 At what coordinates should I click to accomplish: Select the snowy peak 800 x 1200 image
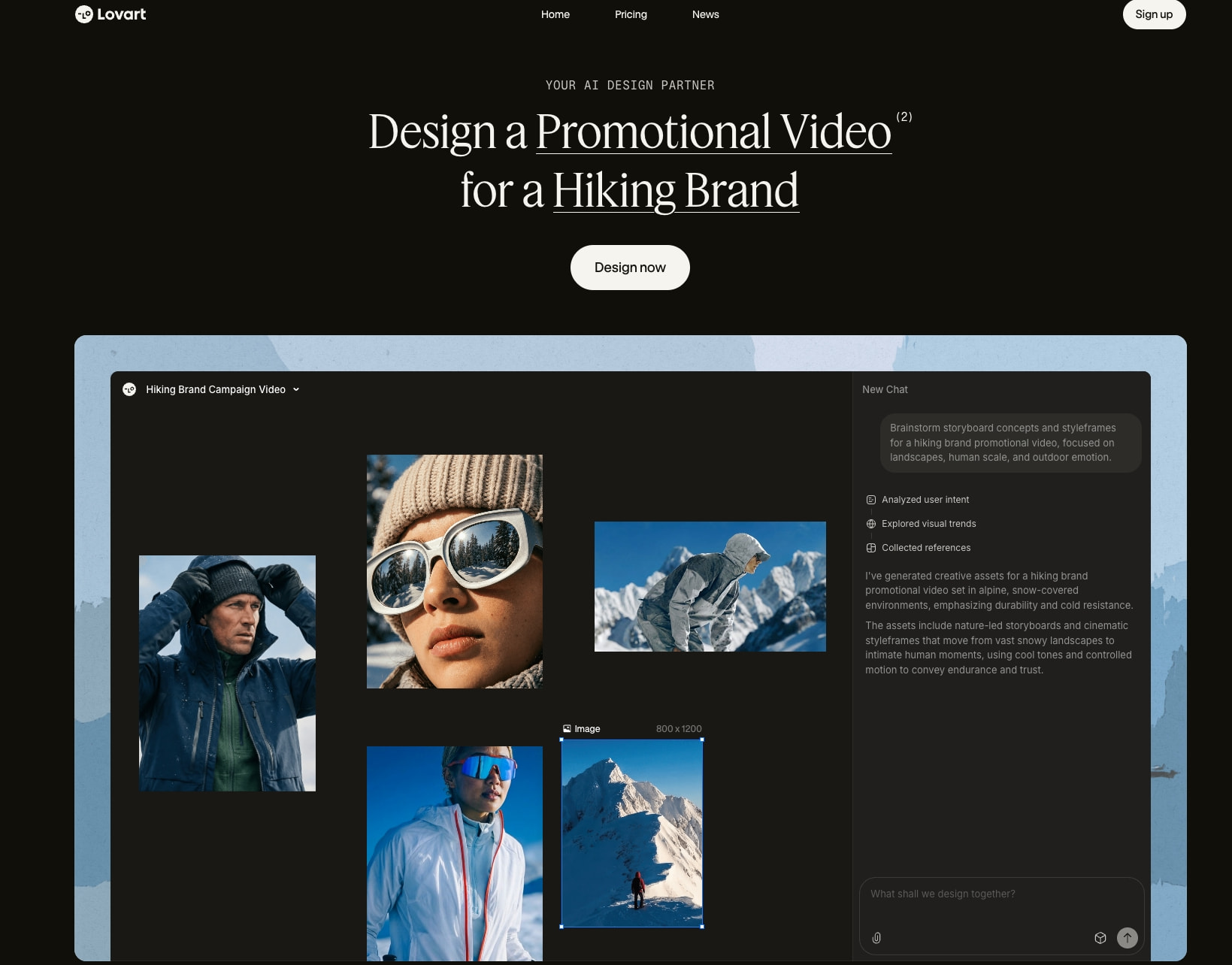[x=632, y=833]
